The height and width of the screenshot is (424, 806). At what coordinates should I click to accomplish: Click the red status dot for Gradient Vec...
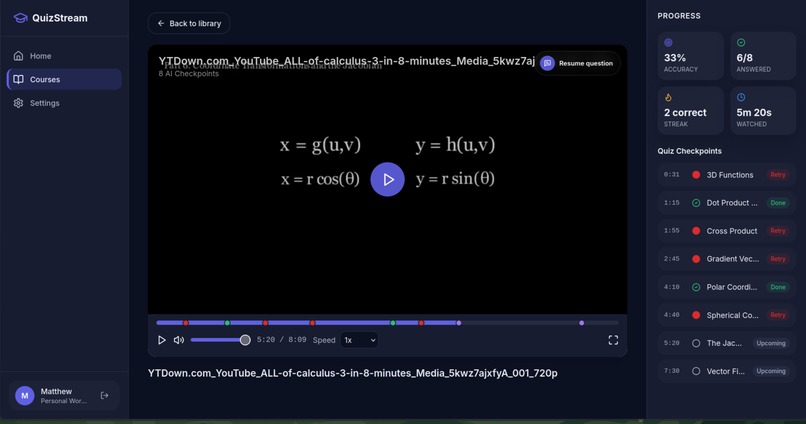(696, 259)
